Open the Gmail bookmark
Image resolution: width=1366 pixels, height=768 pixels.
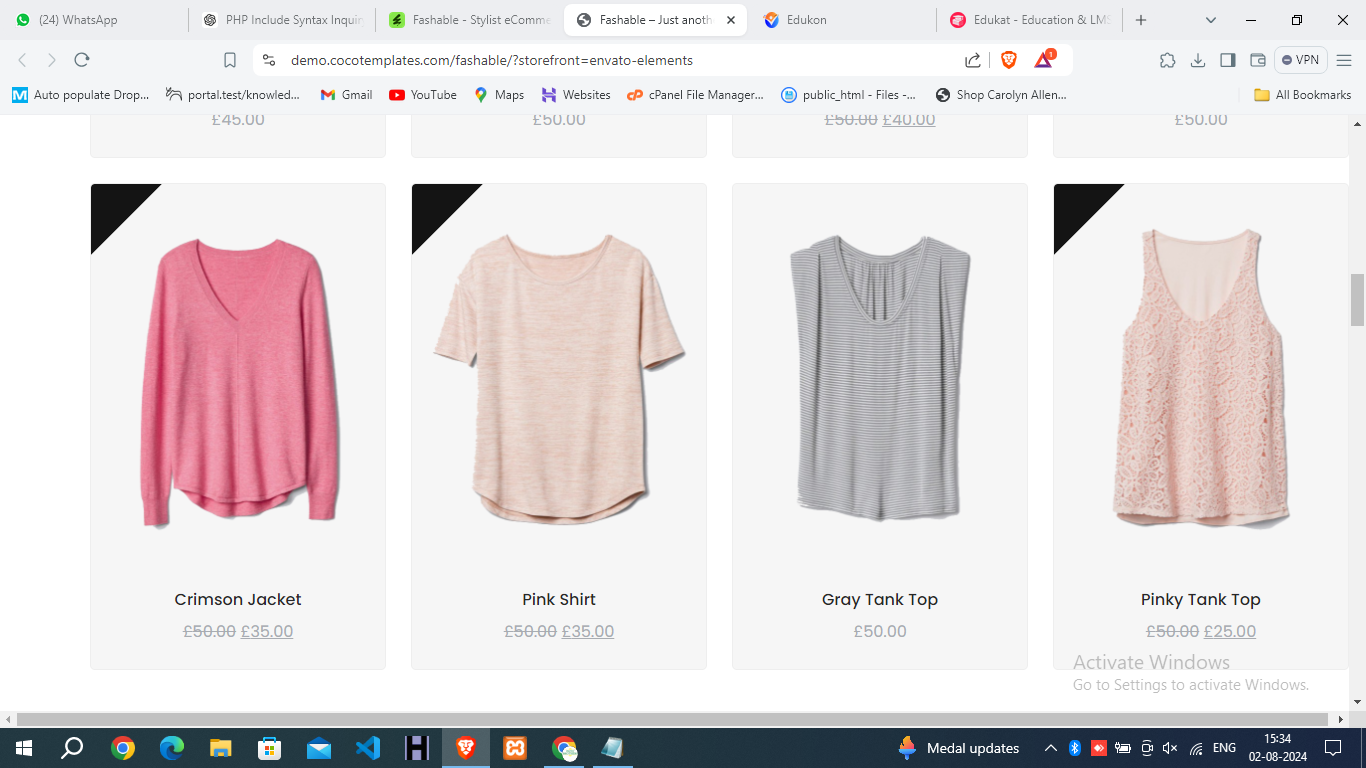[x=346, y=95]
